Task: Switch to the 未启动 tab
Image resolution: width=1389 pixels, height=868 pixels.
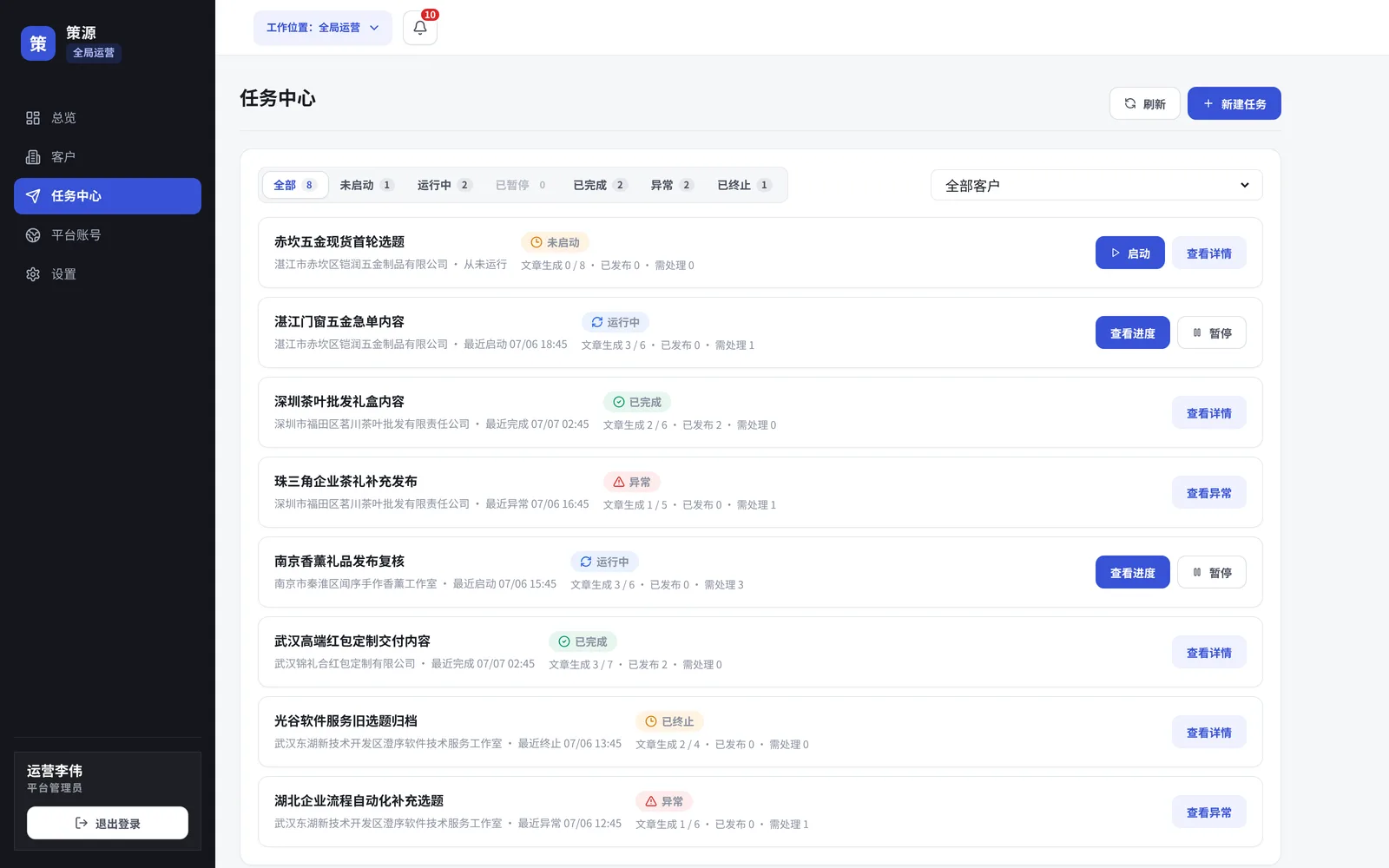Action: point(366,185)
